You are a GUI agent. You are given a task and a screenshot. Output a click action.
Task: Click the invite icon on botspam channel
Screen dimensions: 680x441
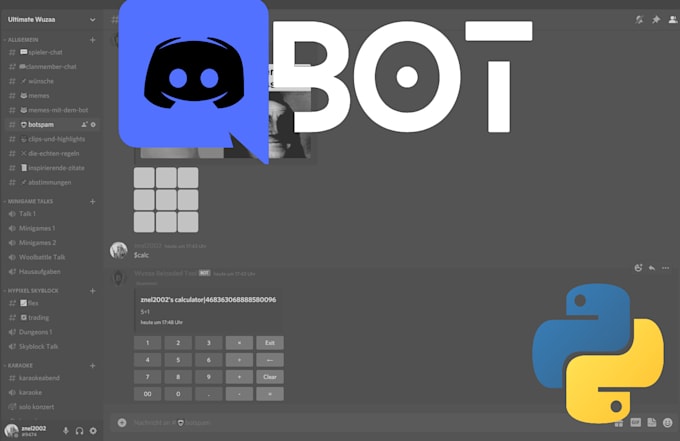tap(84, 124)
